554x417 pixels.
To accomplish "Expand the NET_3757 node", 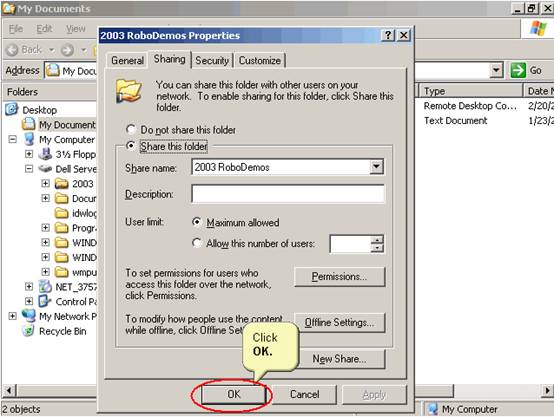I will tap(29, 287).
